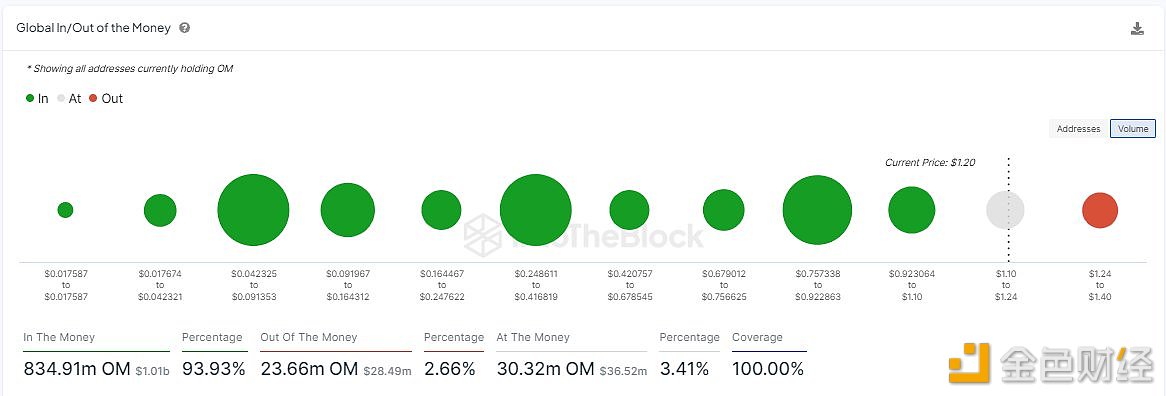Toggle the red Out legend item
This screenshot has width=1166, height=396.
point(106,98)
